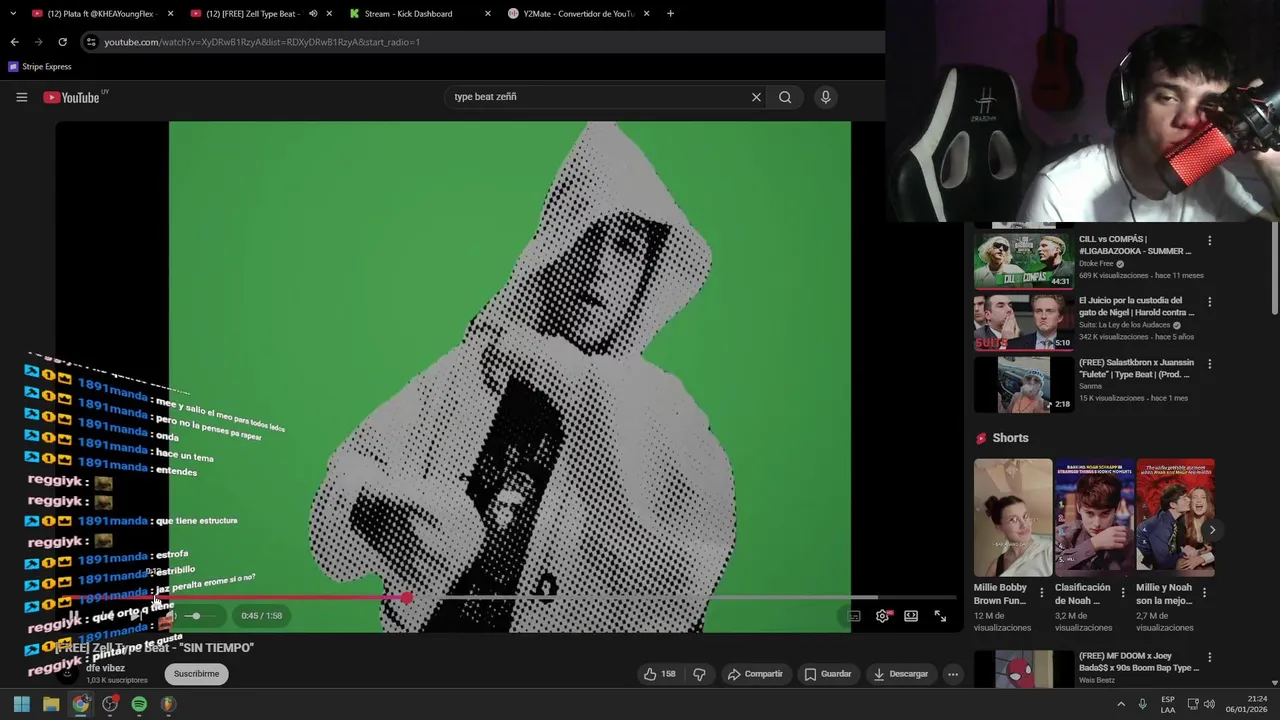View site information icon in address bar
The width and height of the screenshot is (1280, 720).
tap(91, 42)
